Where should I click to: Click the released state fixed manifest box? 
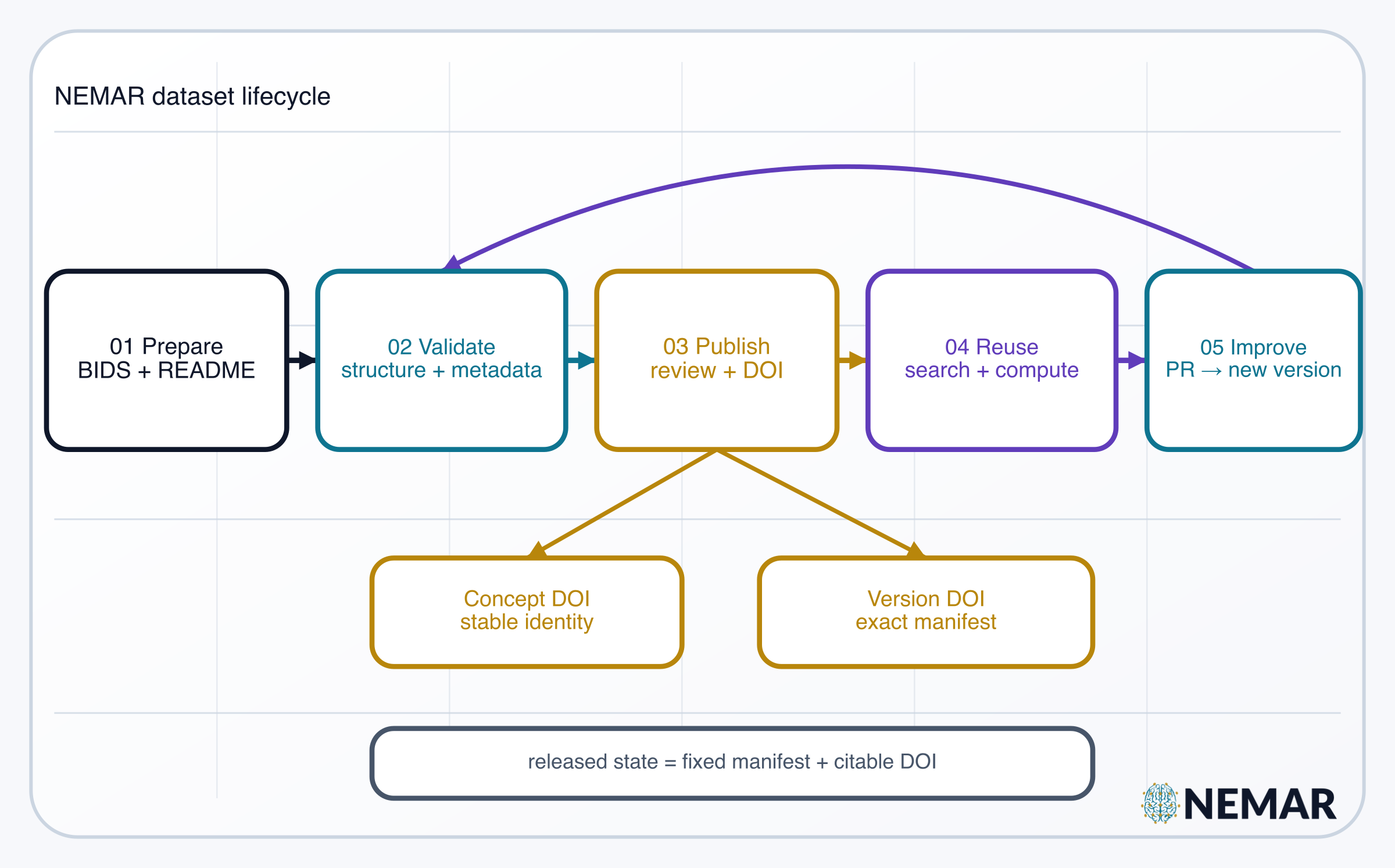(x=732, y=763)
